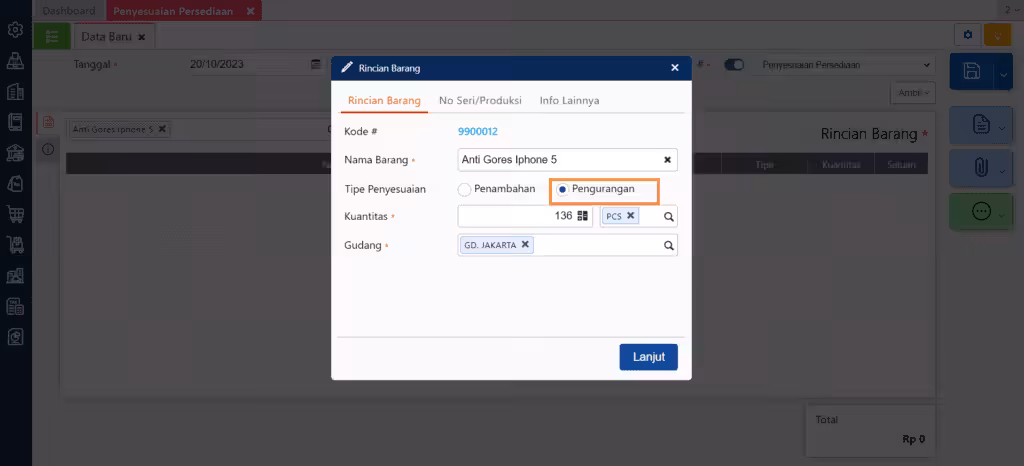The image size is (1024, 466).
Task: Clear the Nama Barang field with x
Action: tap(667, 159)
